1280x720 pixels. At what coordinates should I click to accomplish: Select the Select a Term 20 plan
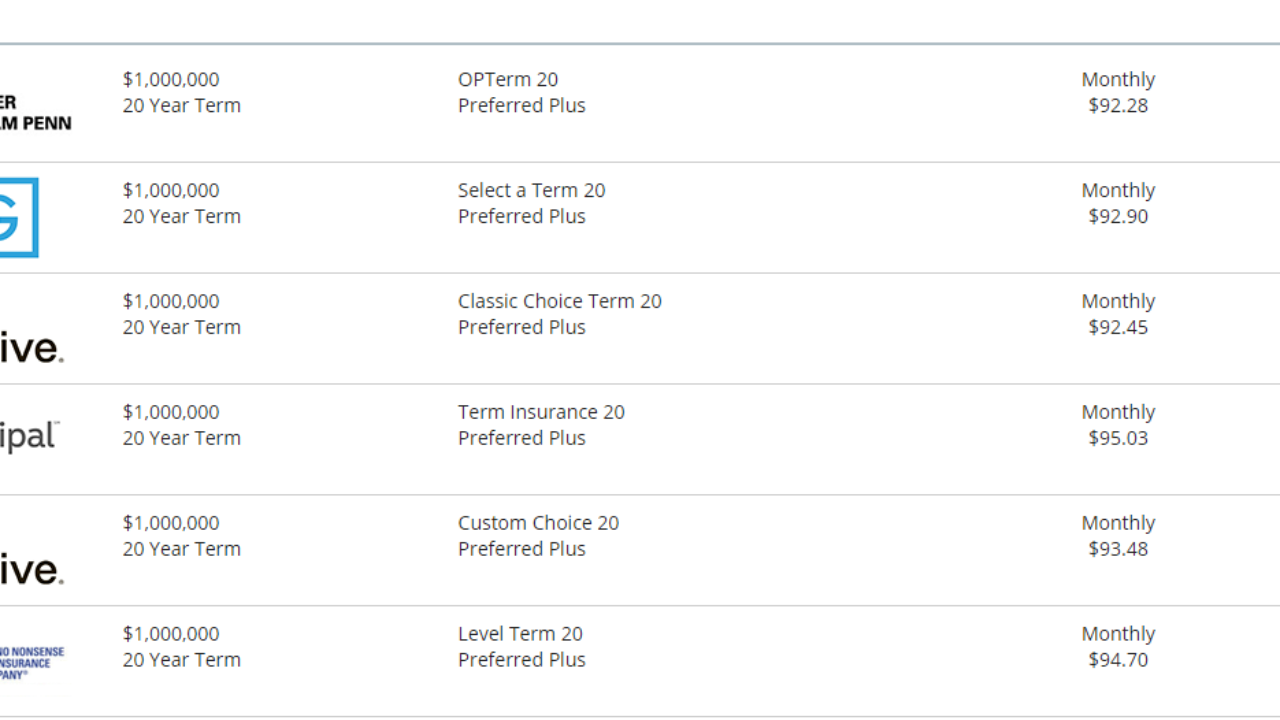click(531, 191)
